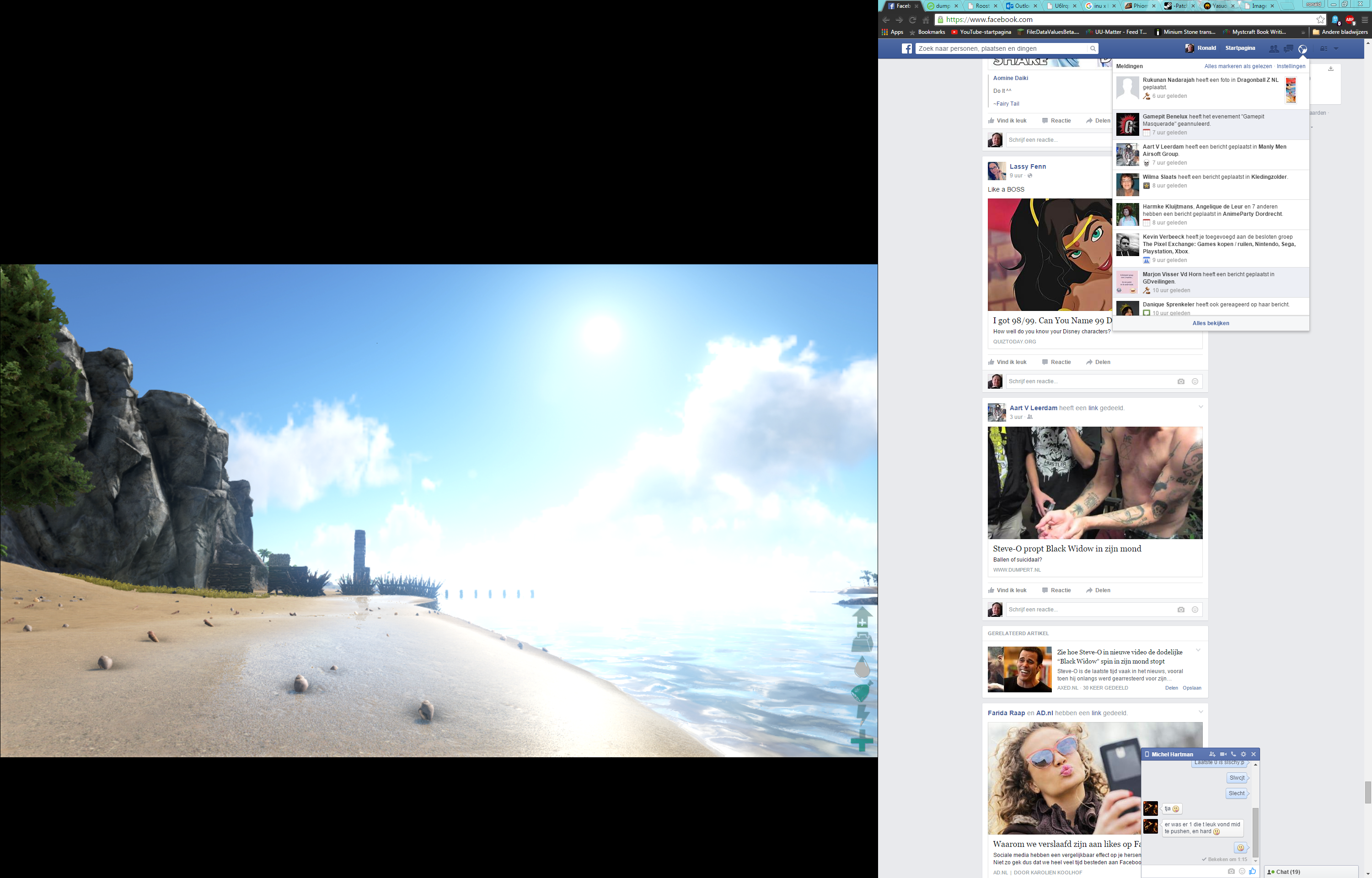Viewport: 1372px width, 878px height.
Task: Click the browser back arrow
Action: click(x=886, y=19)
